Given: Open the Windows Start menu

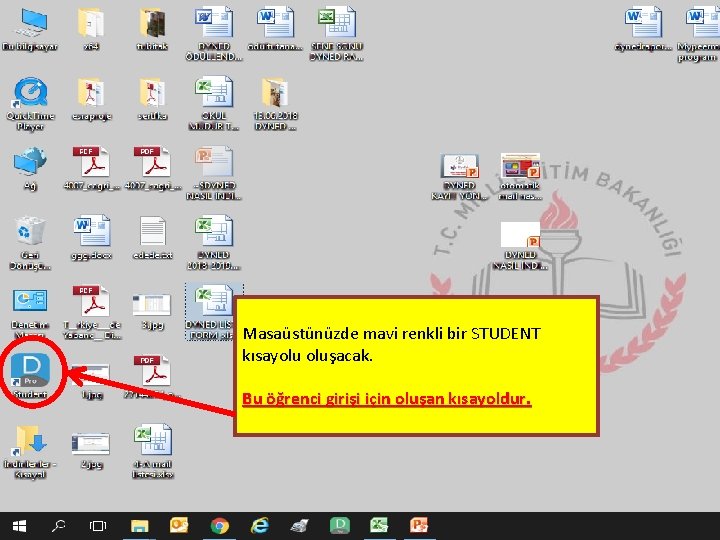Looking at the screenshot, I should [19, 526].
